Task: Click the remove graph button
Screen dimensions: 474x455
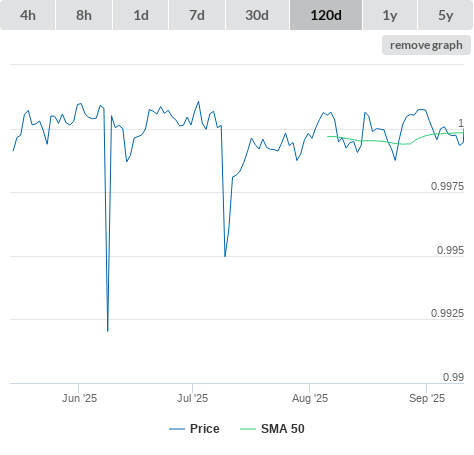Action: [x=426, y=45]
